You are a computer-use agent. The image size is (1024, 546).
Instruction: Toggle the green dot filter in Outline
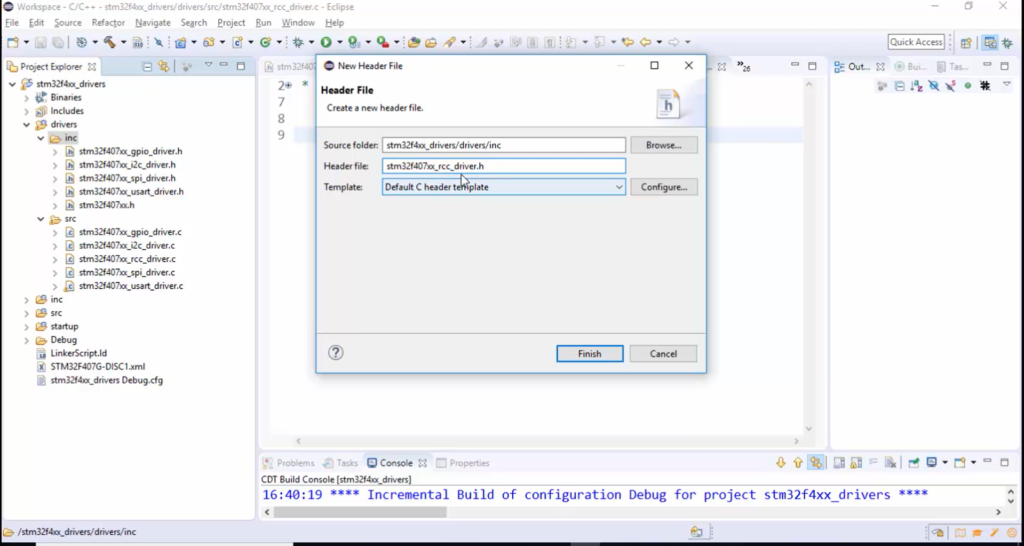point(968,86)
